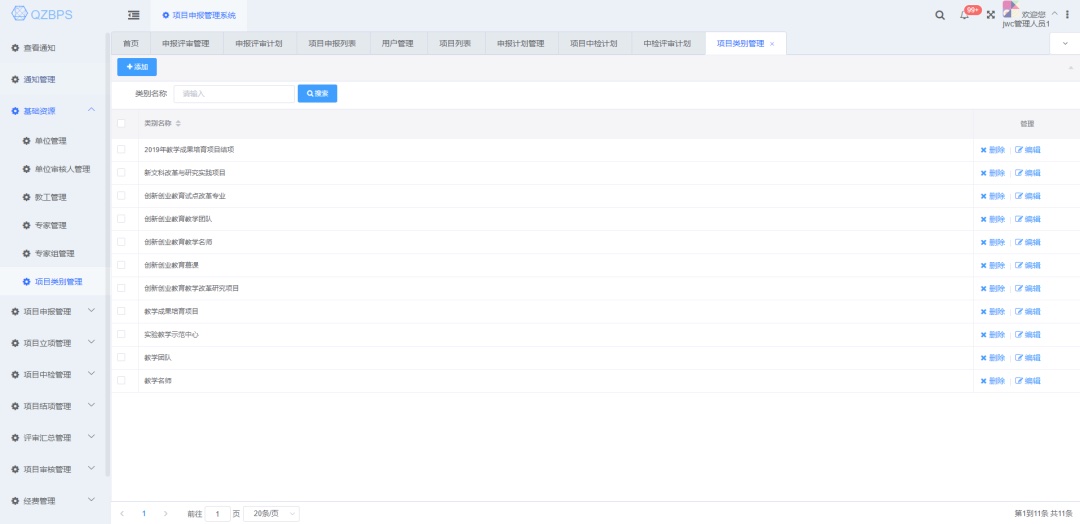Sort by 类别名称 column arrows

pos(178,123)
